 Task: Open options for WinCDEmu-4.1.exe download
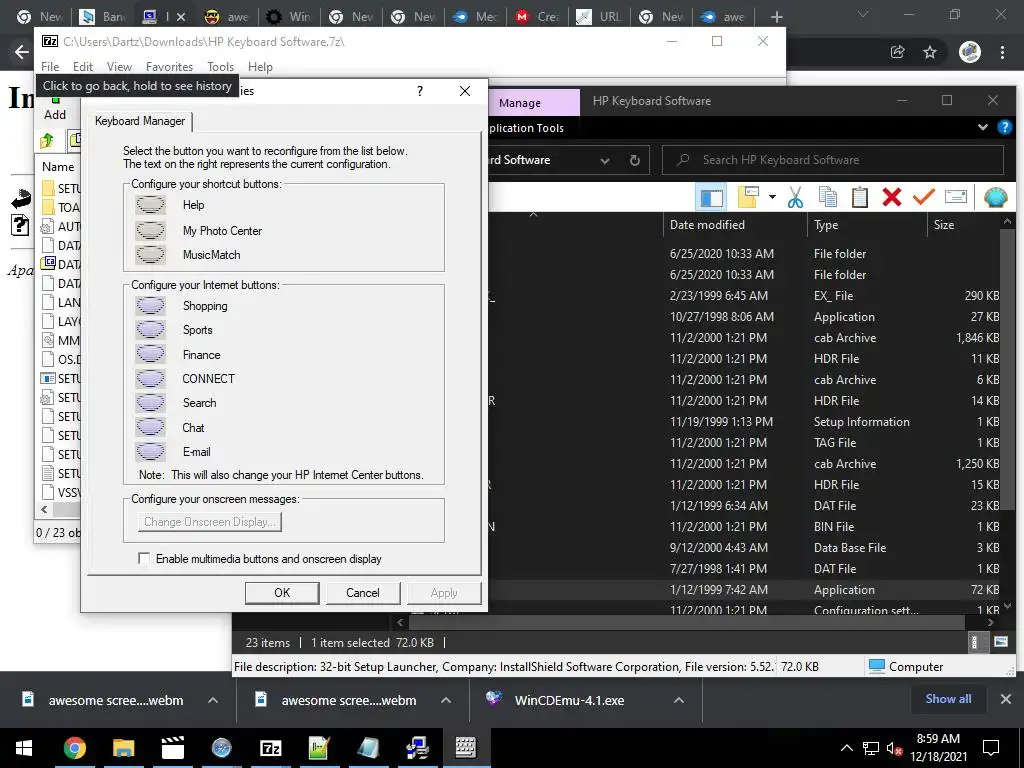tap(679, 700)
